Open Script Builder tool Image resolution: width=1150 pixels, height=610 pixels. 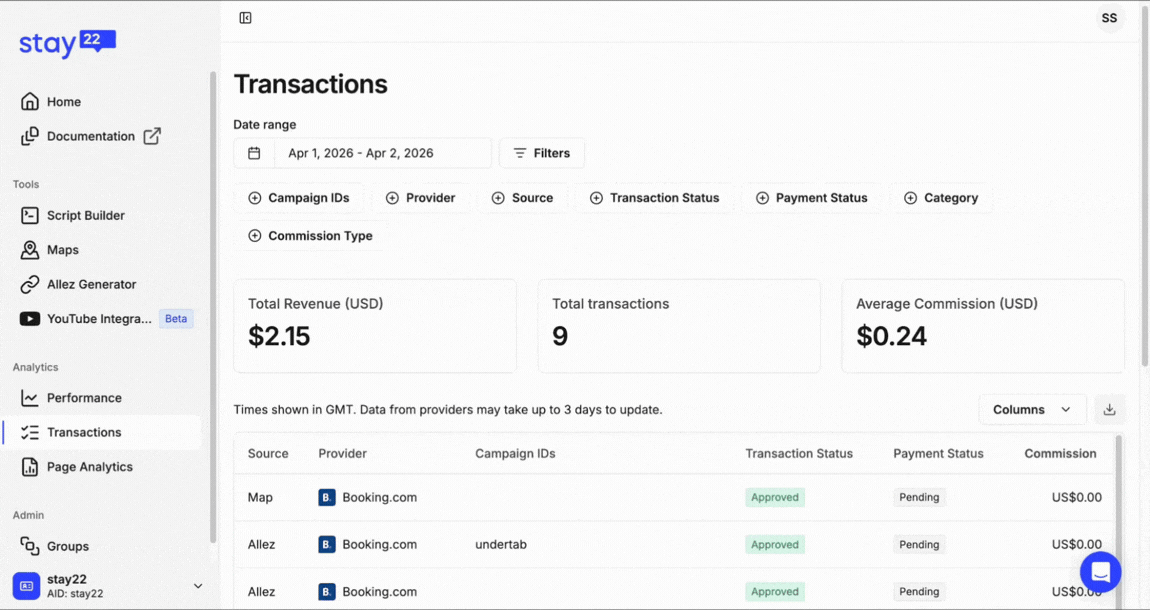tap(85, 215)
